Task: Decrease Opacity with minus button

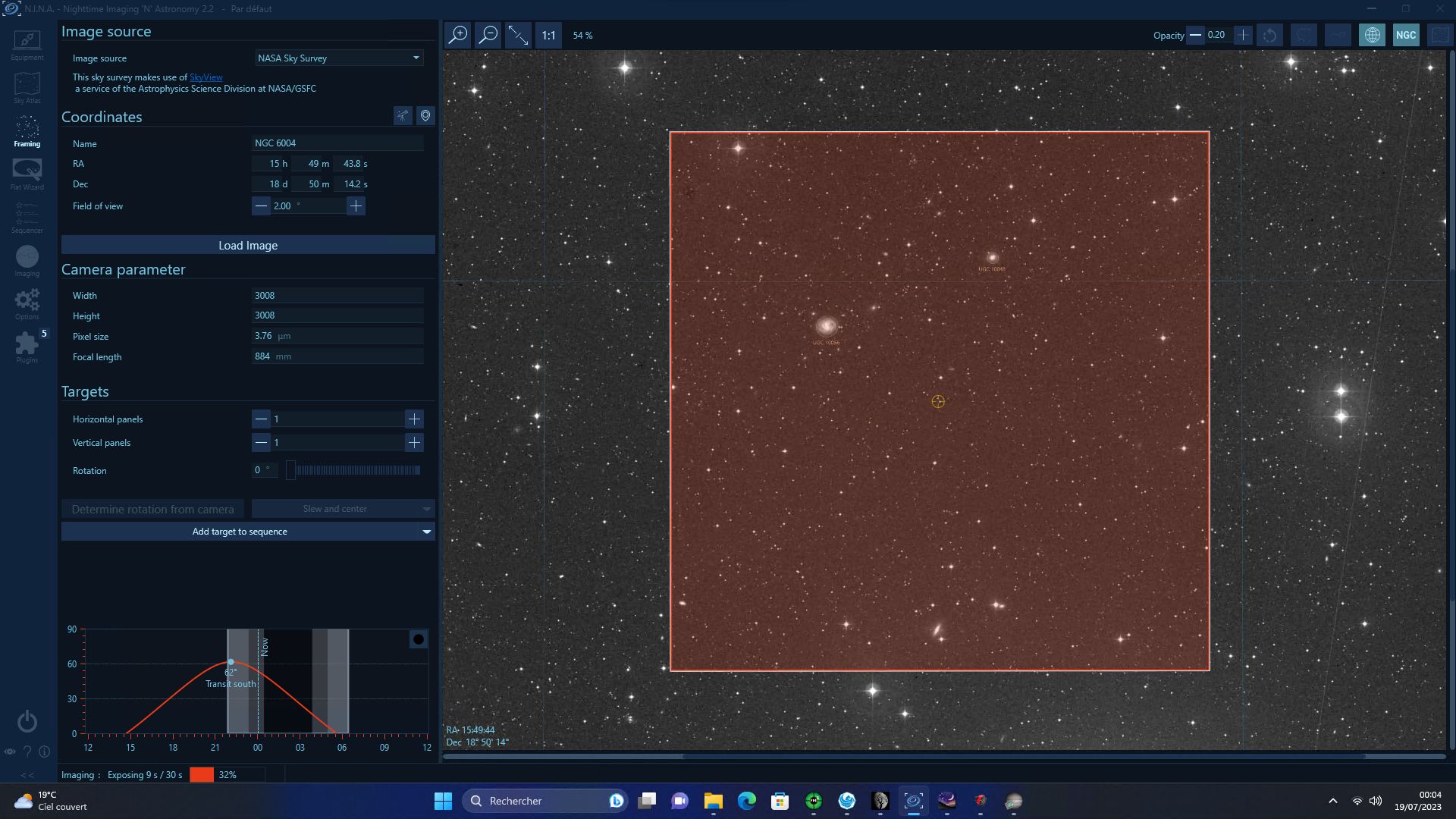Action: tap(1195, 35)
